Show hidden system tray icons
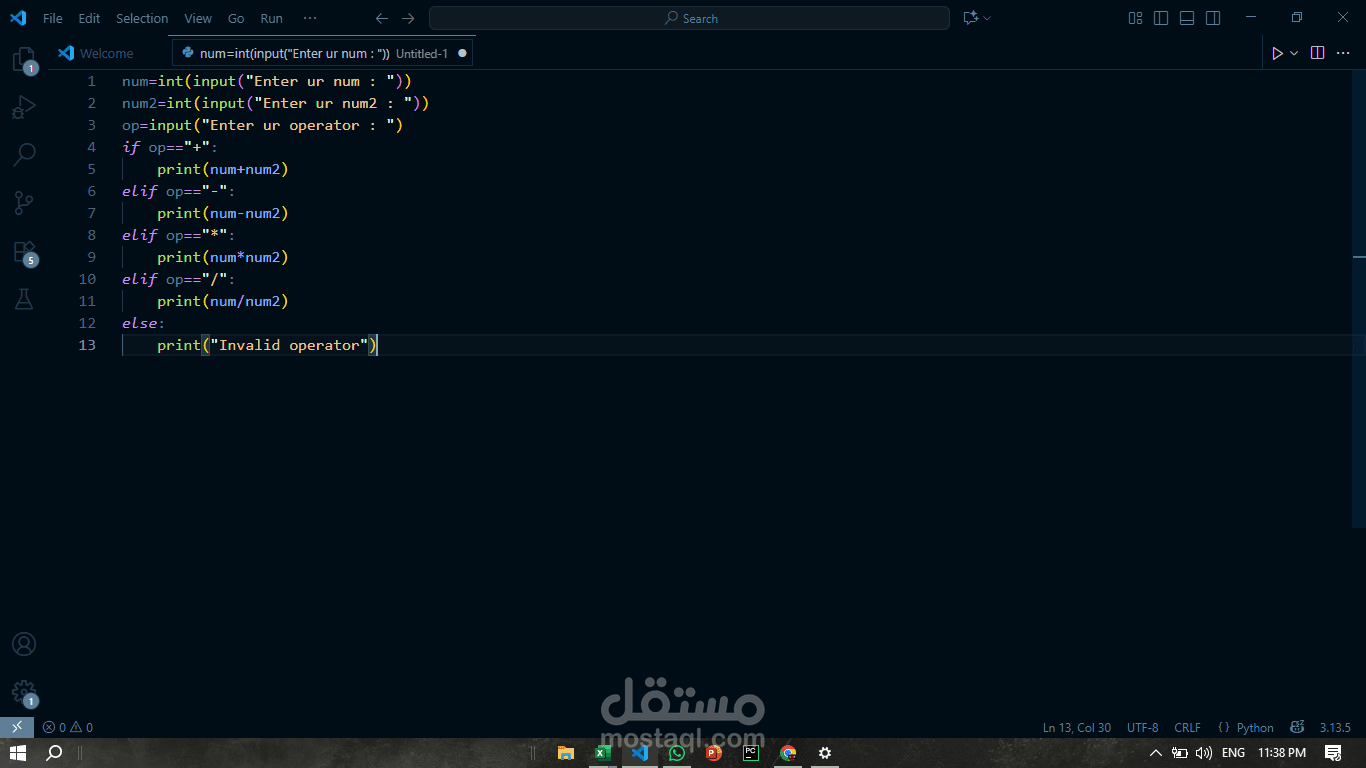 click(x=1156, y=753)
